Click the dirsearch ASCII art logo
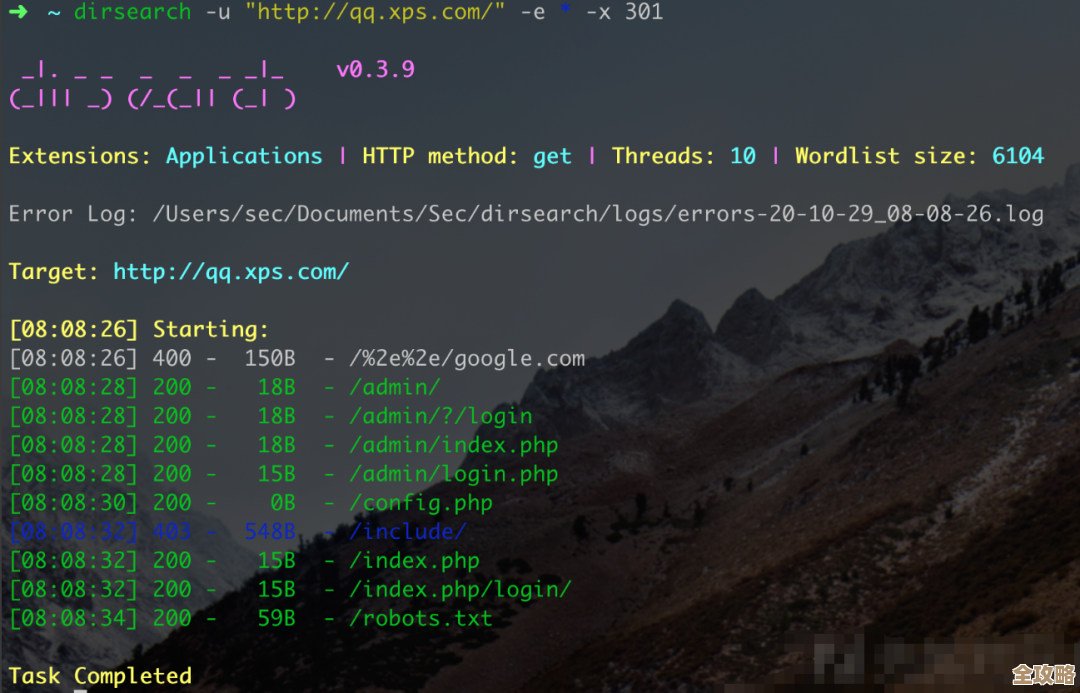Screen dimensions: 1080x693 [152, 85]
